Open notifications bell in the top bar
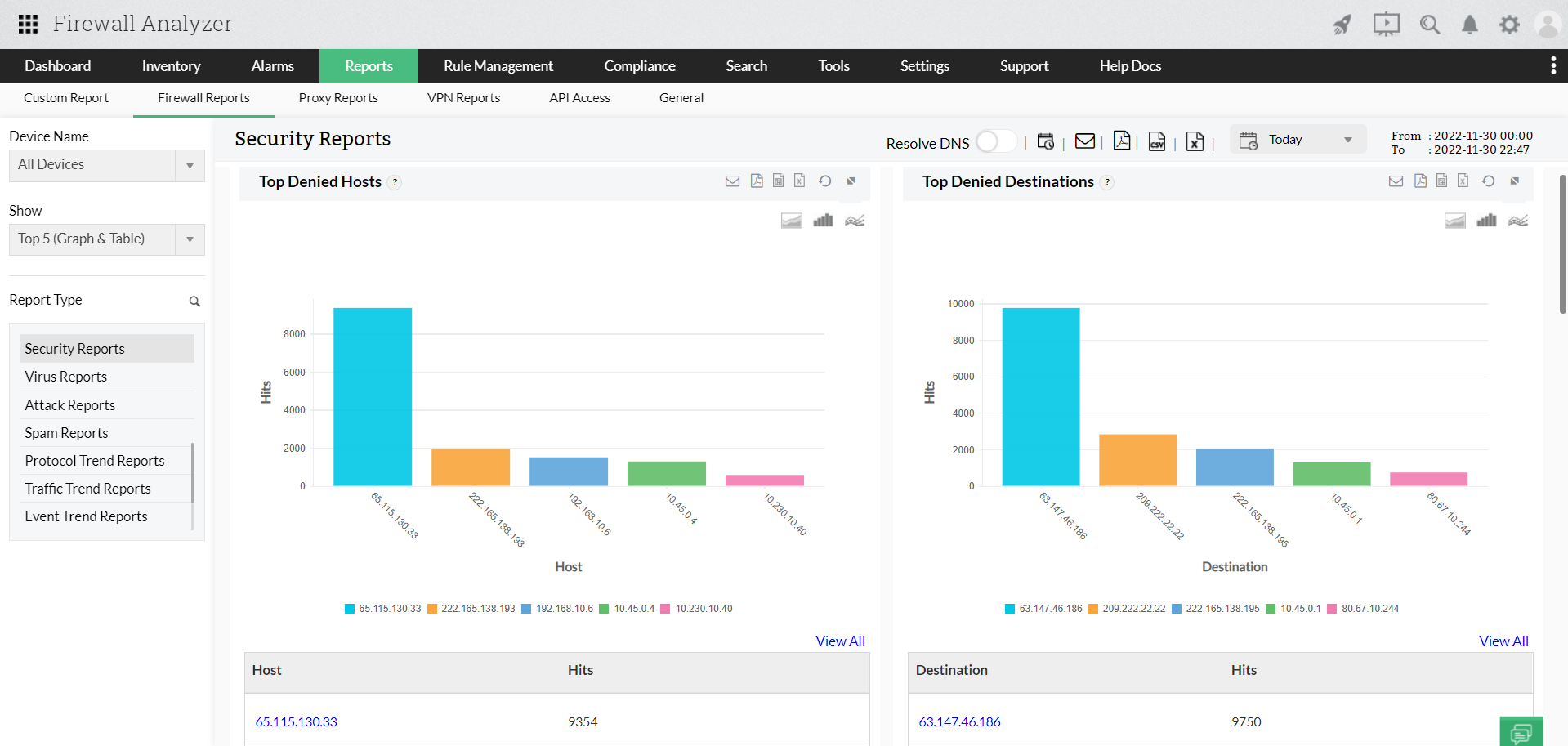Viewport: 1568px width, 746px height. [x=1469, y=24]
